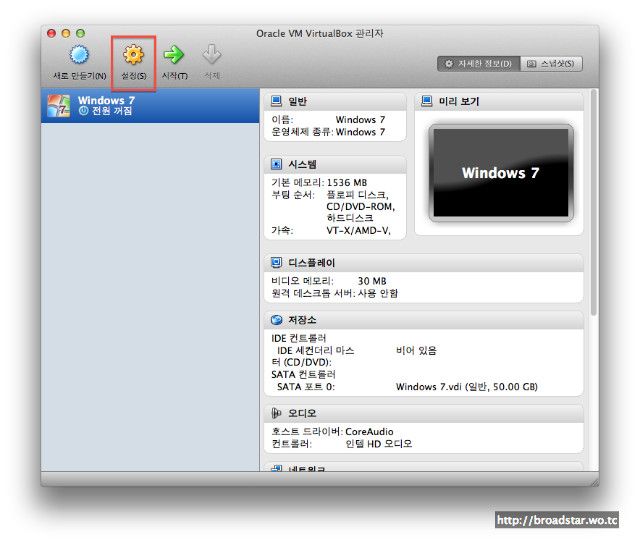Click the SATA 컨트롤러 storage label
Viewport: 640px width, 544px height.
tap(303, 374)
